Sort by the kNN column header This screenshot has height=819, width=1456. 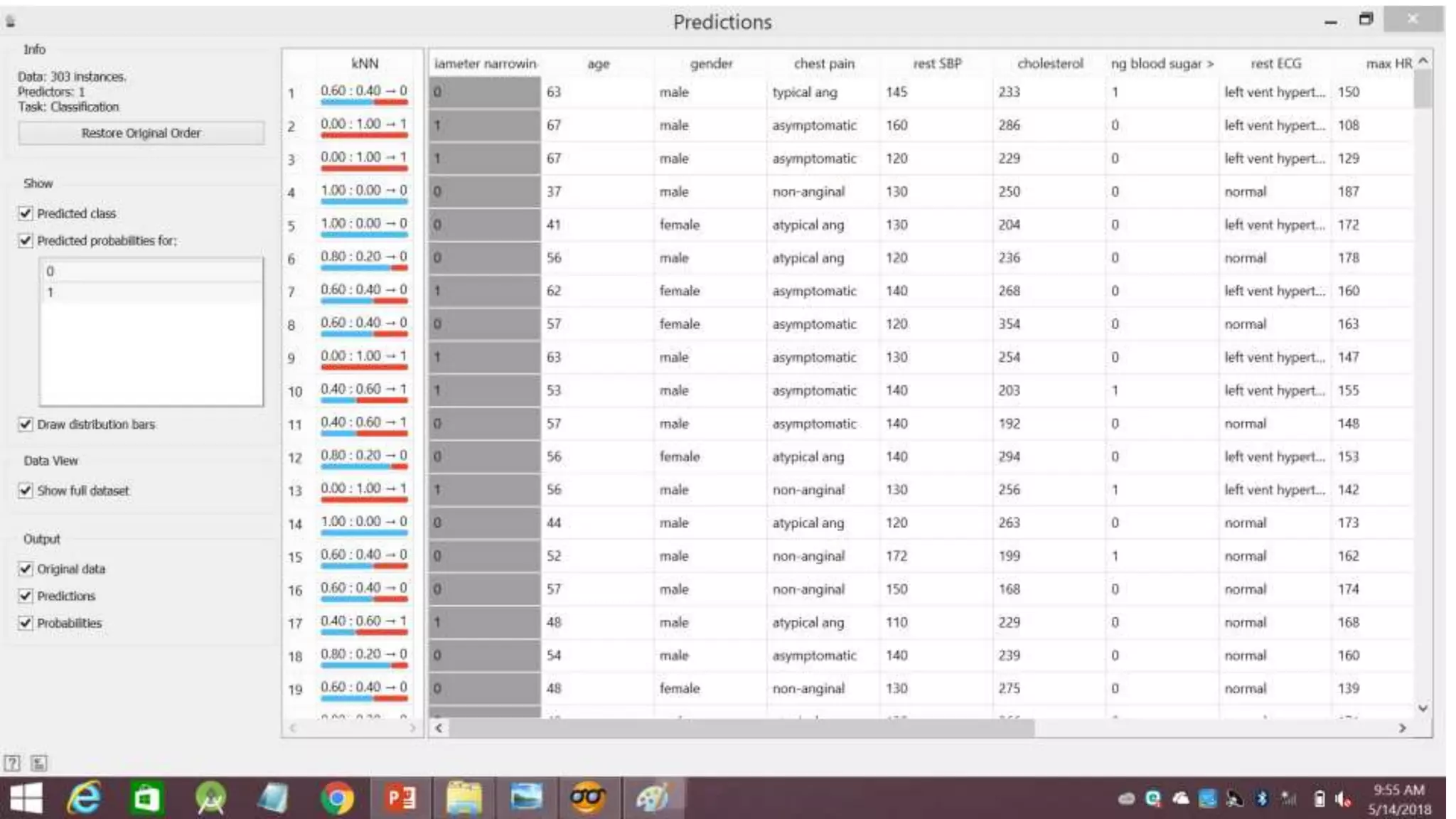pos(364,63)
